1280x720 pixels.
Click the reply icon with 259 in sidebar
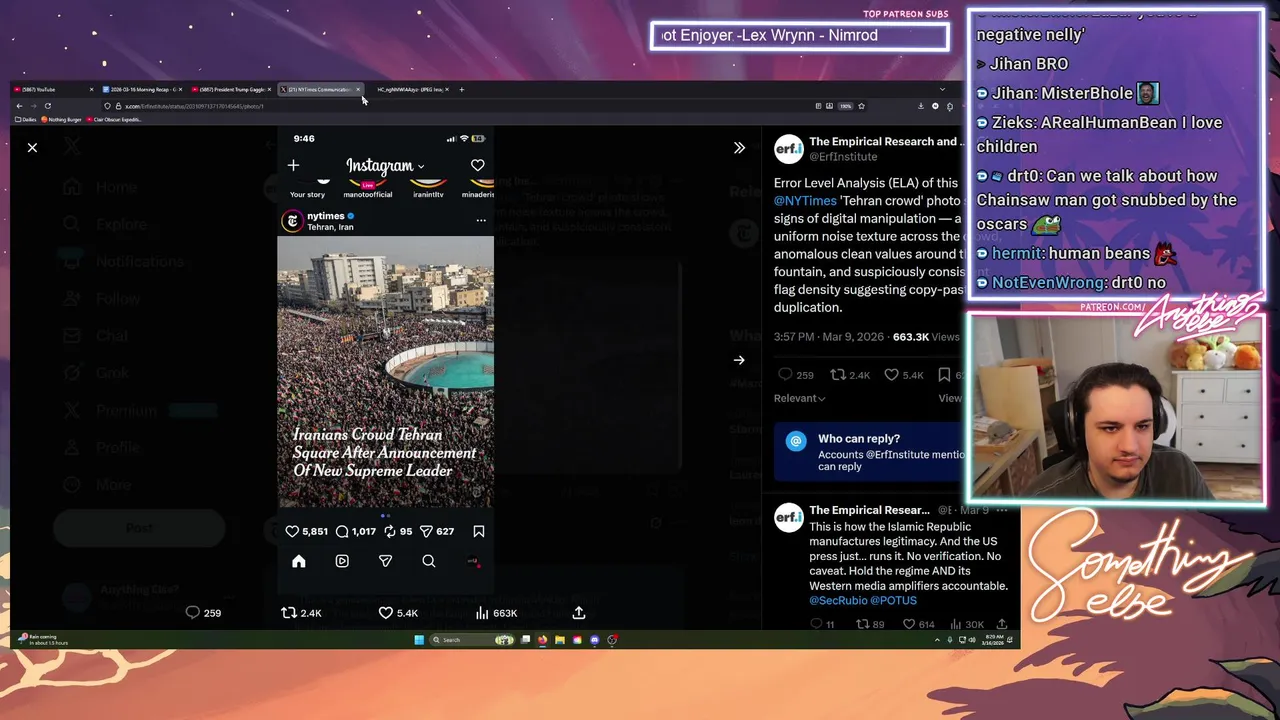(x=785, y=375)
